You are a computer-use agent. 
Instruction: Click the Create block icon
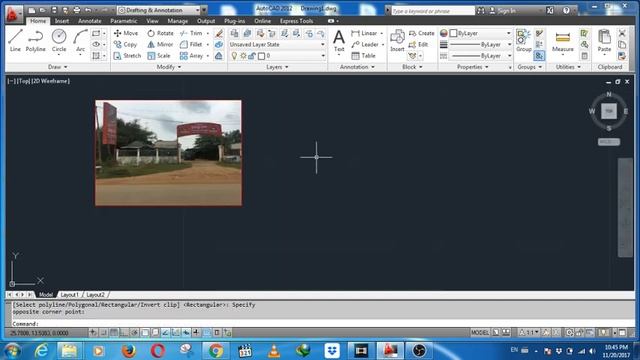tap(422, 33)
